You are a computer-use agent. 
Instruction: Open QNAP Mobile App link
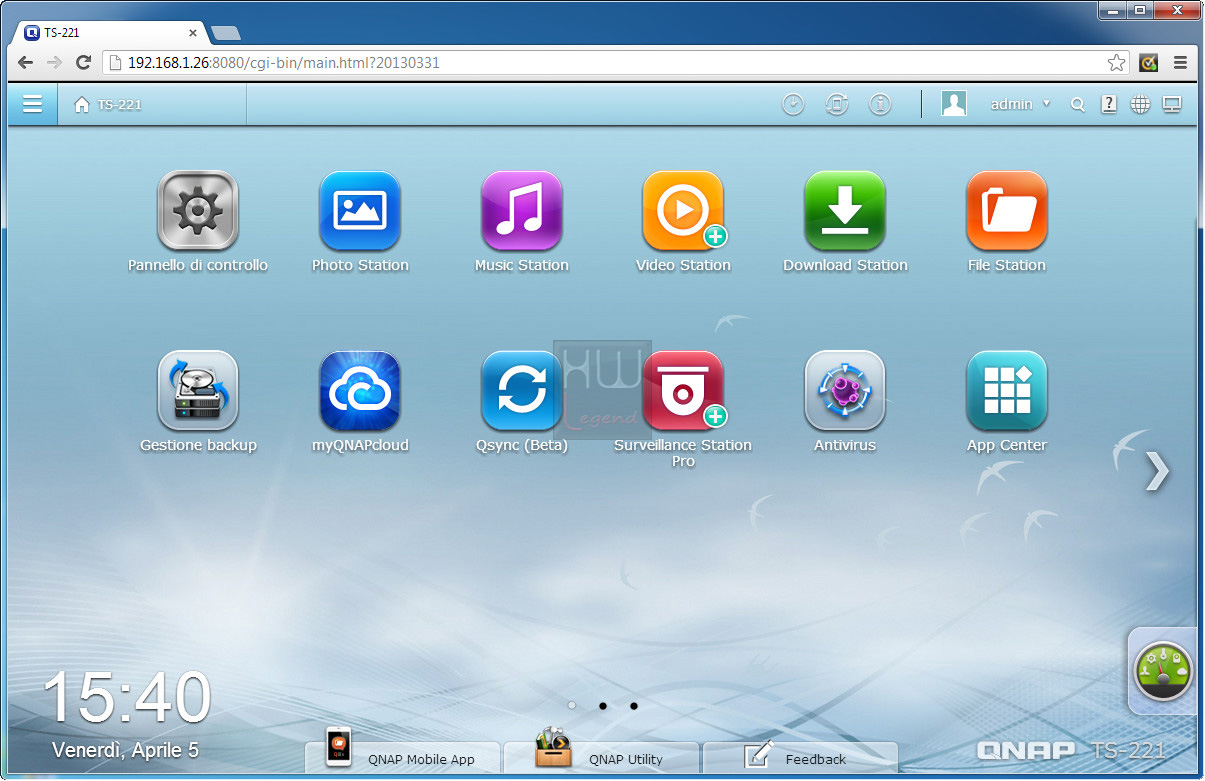coord(401,756)
